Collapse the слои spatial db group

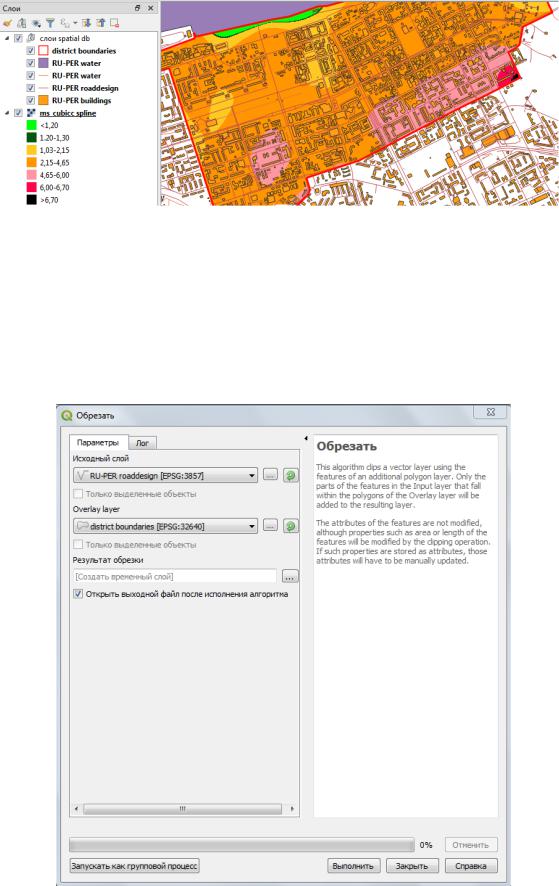pyautogui.click(x=7, y=38)
